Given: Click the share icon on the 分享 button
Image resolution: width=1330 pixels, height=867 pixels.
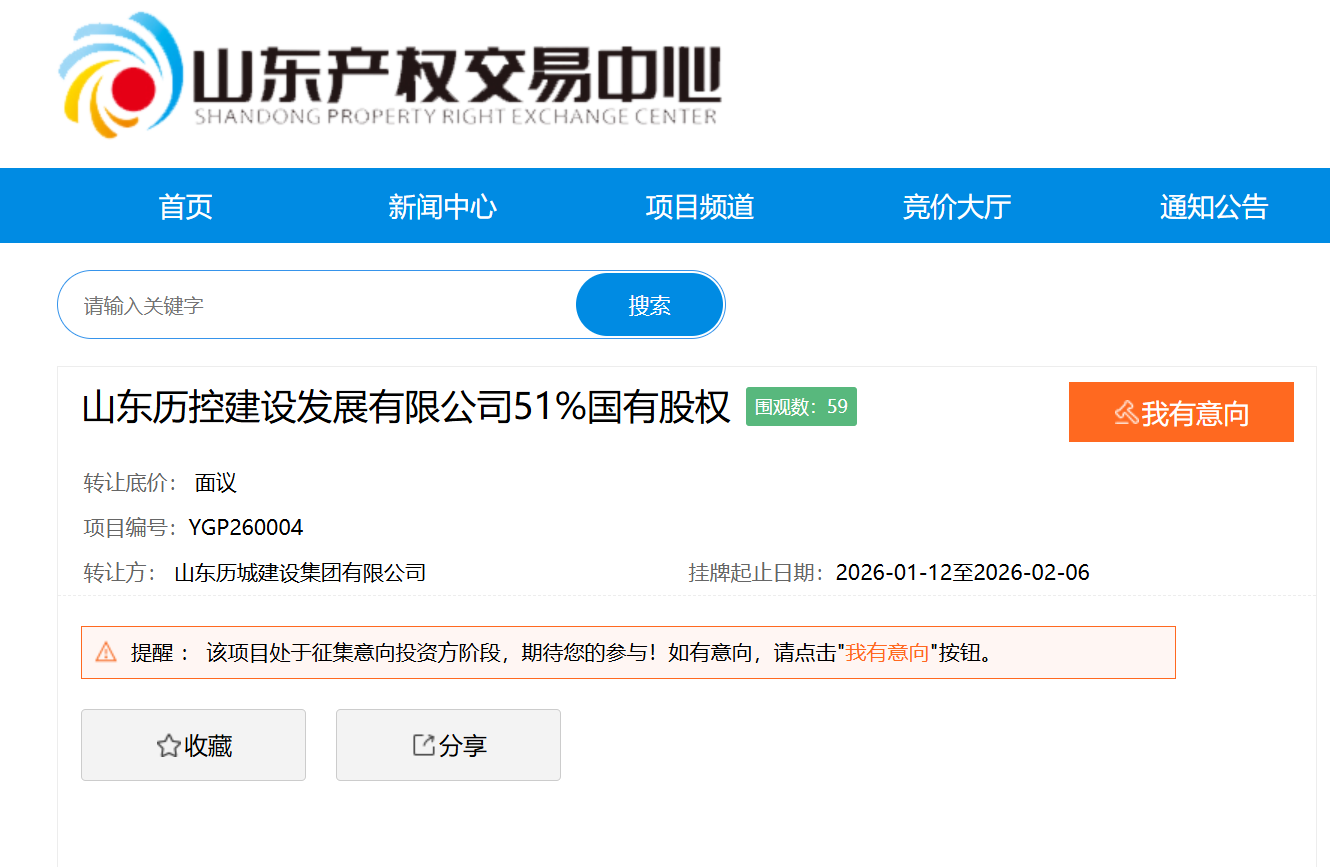Looking at the screenshot, I should coord(424,745).
